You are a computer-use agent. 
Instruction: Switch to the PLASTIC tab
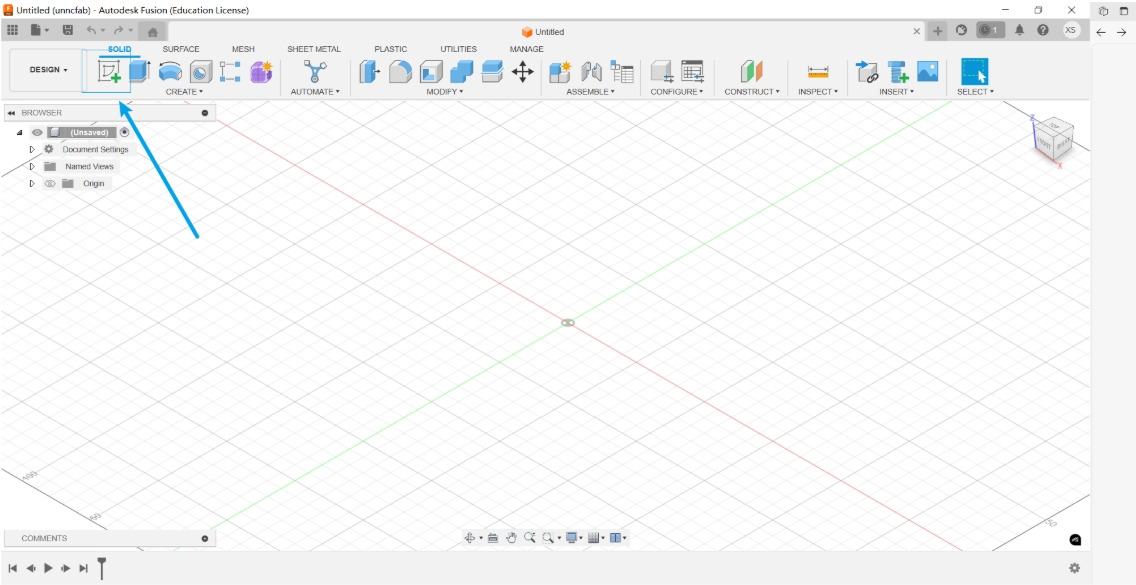[x=390, y=49]
